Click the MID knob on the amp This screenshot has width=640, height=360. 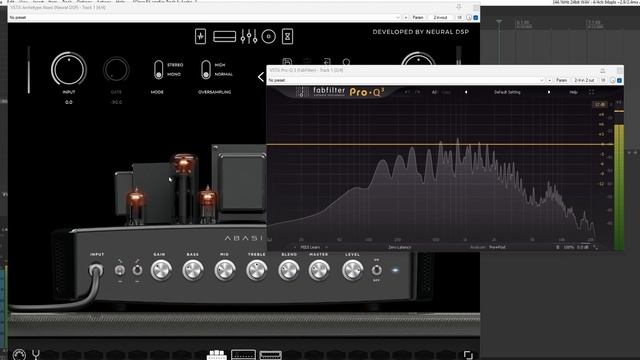(x=224, y=270)
